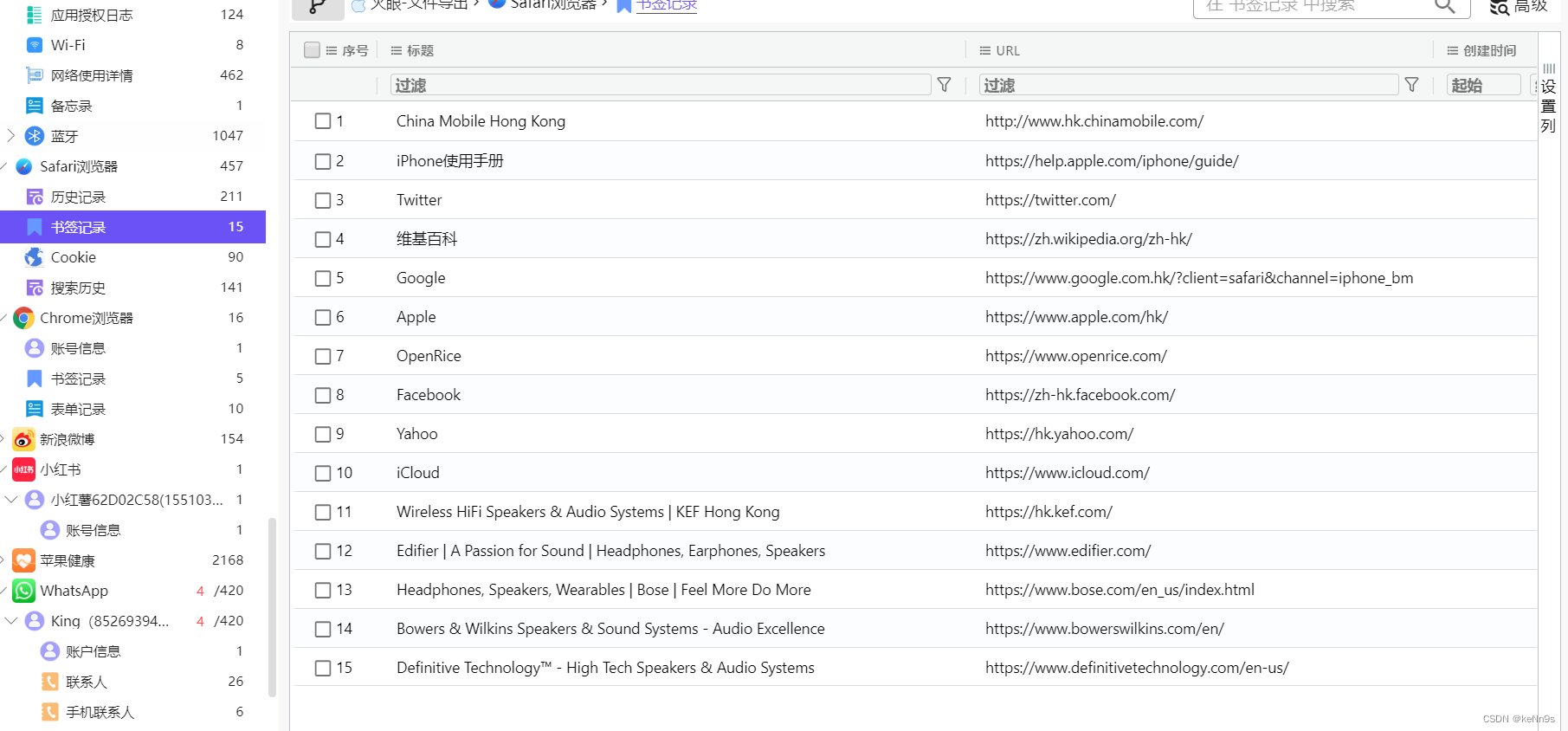
Task: Check the box for row 15 Definitive Technology
Action: [323, 668]
